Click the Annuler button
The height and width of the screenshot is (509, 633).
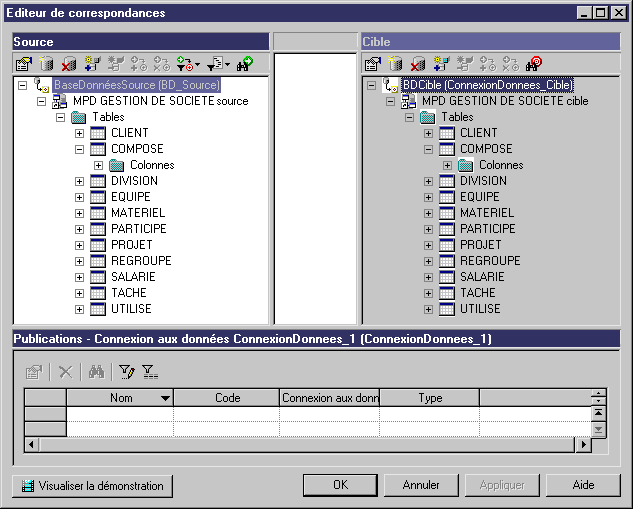click(x=421, y=485)
